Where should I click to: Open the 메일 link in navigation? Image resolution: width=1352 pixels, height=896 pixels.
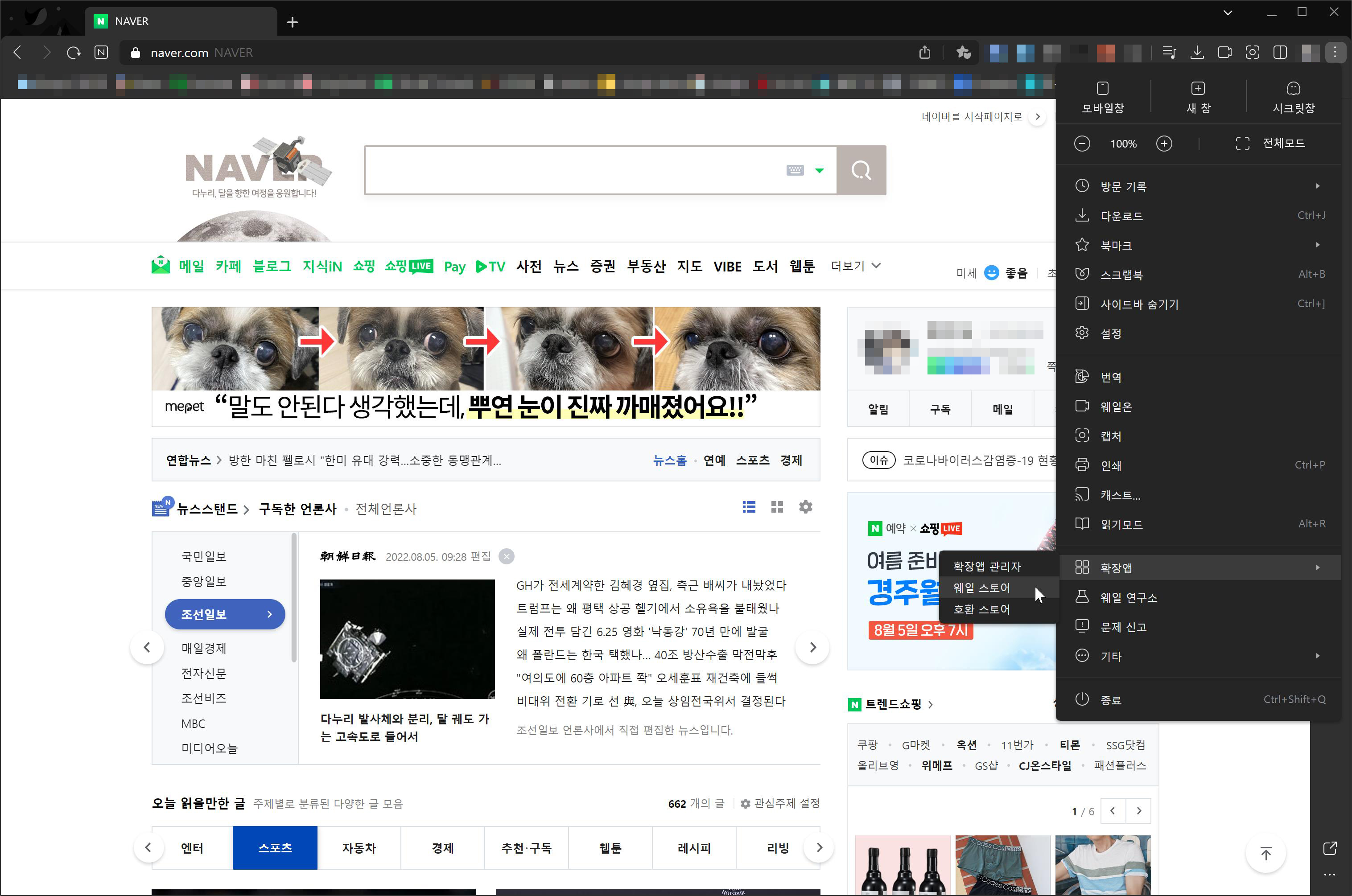click(x=191, y=266)
